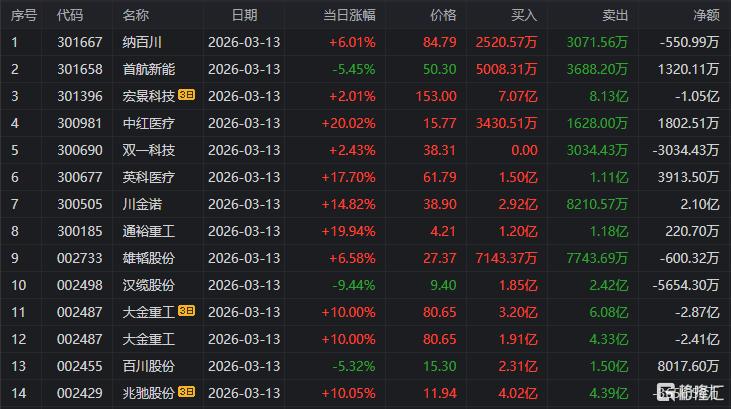Select the 英科医疗 row

[148, 177]
